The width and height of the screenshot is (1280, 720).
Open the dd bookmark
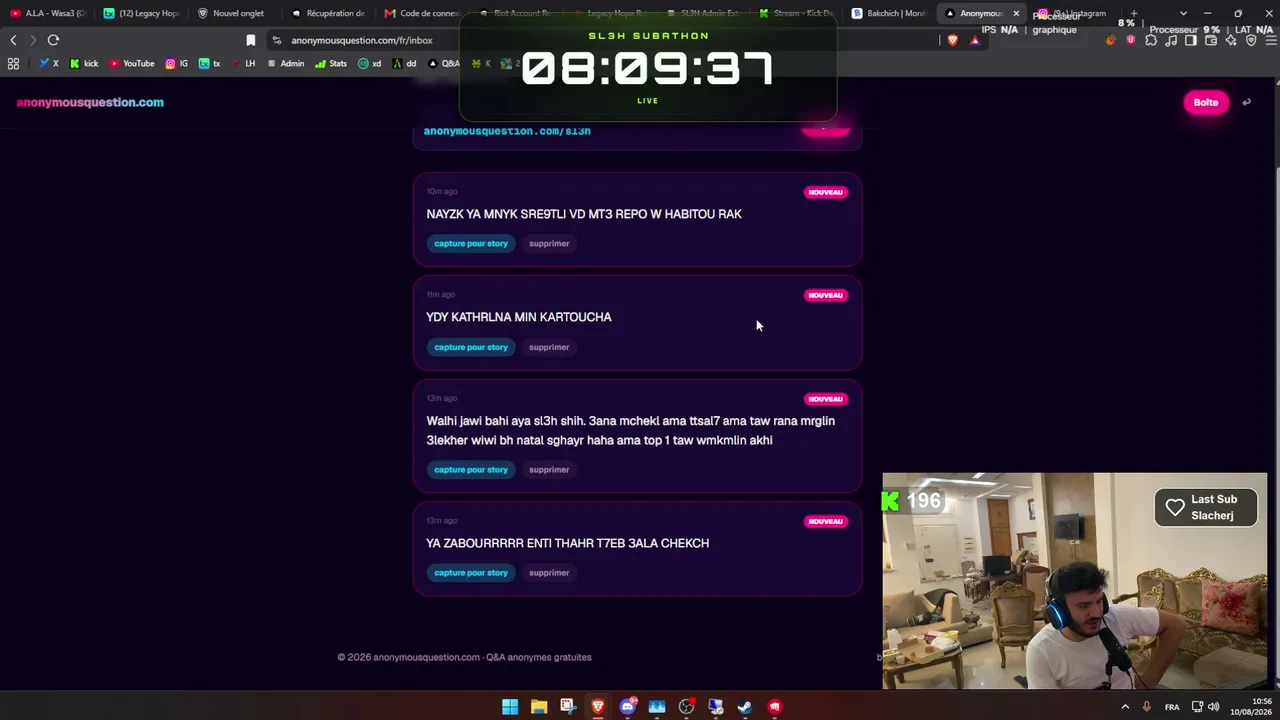coord(405,63)
